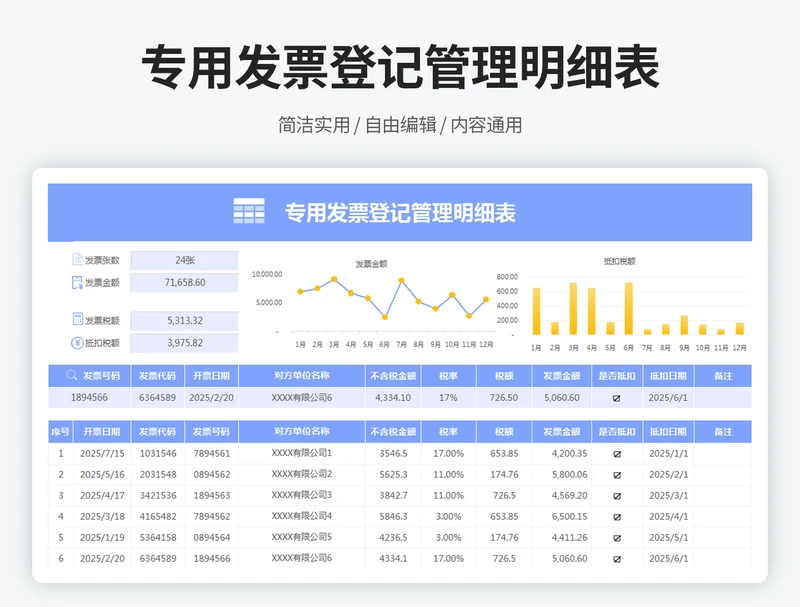
Task: Select invoice number cell 1894563
Action: click(x=211, y=495)
